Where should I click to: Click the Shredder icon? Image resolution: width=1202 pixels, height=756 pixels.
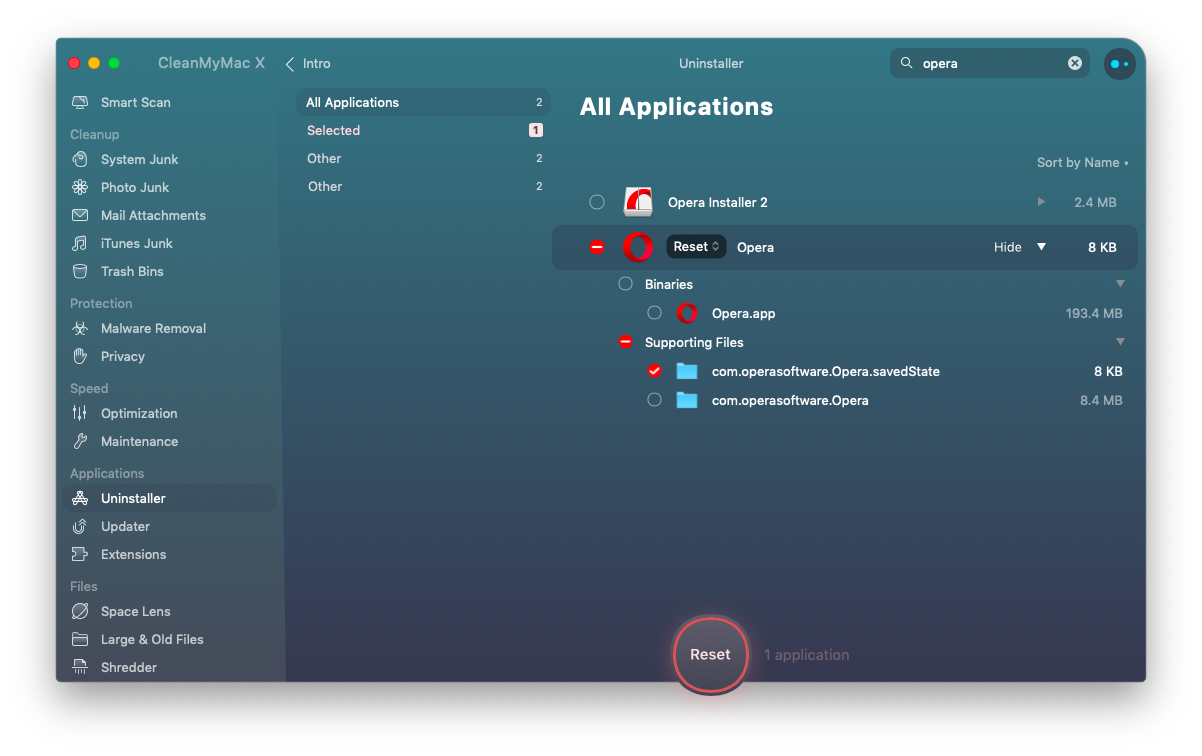point(80,667)
